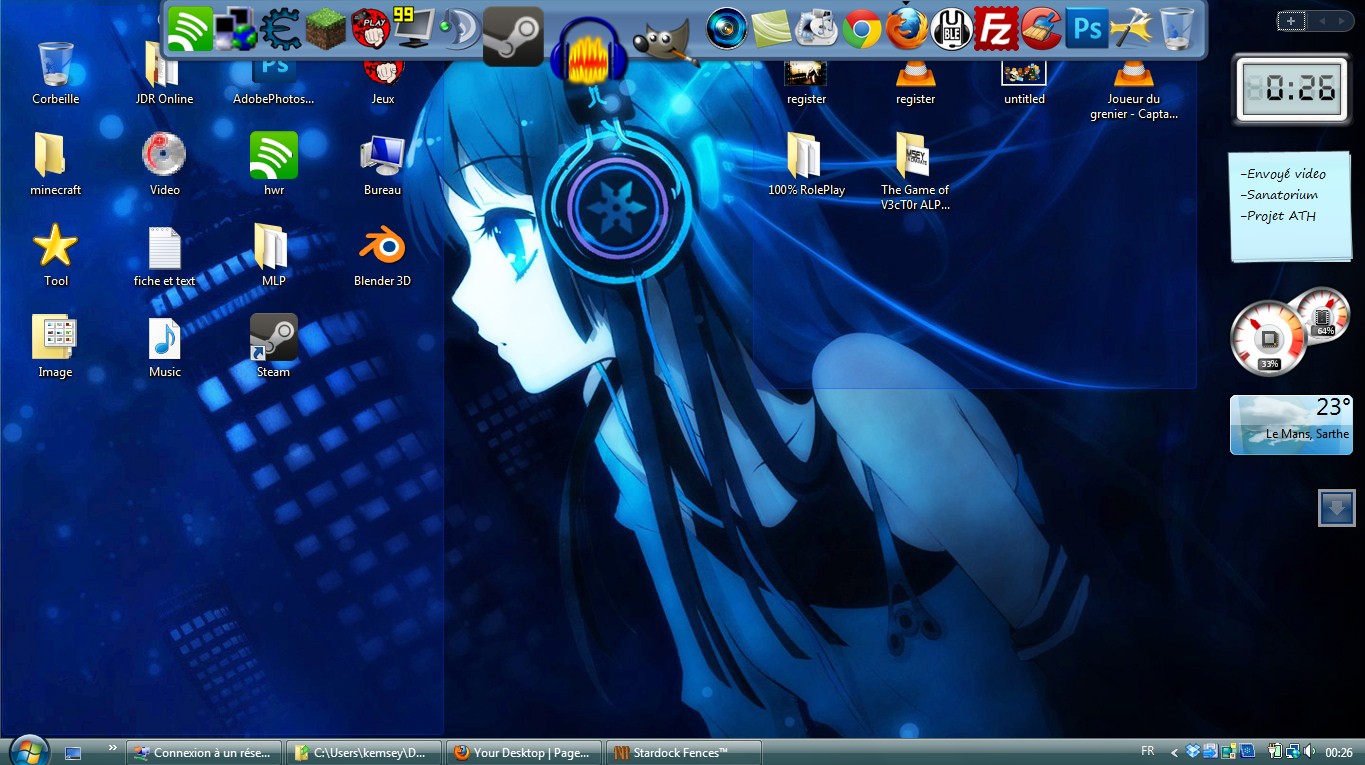Launch Cheat Engine from the dock
Viewport: 1365px width, 765px height.
click(281, 30)
